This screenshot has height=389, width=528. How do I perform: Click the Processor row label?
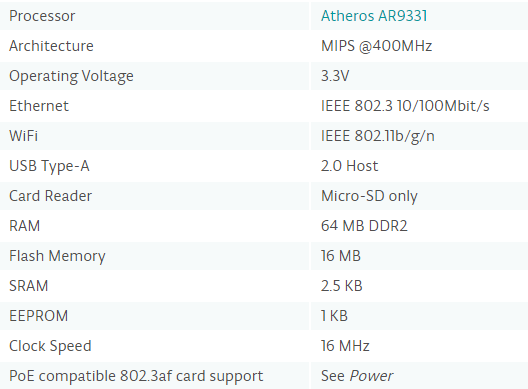(x=42, y=16)
